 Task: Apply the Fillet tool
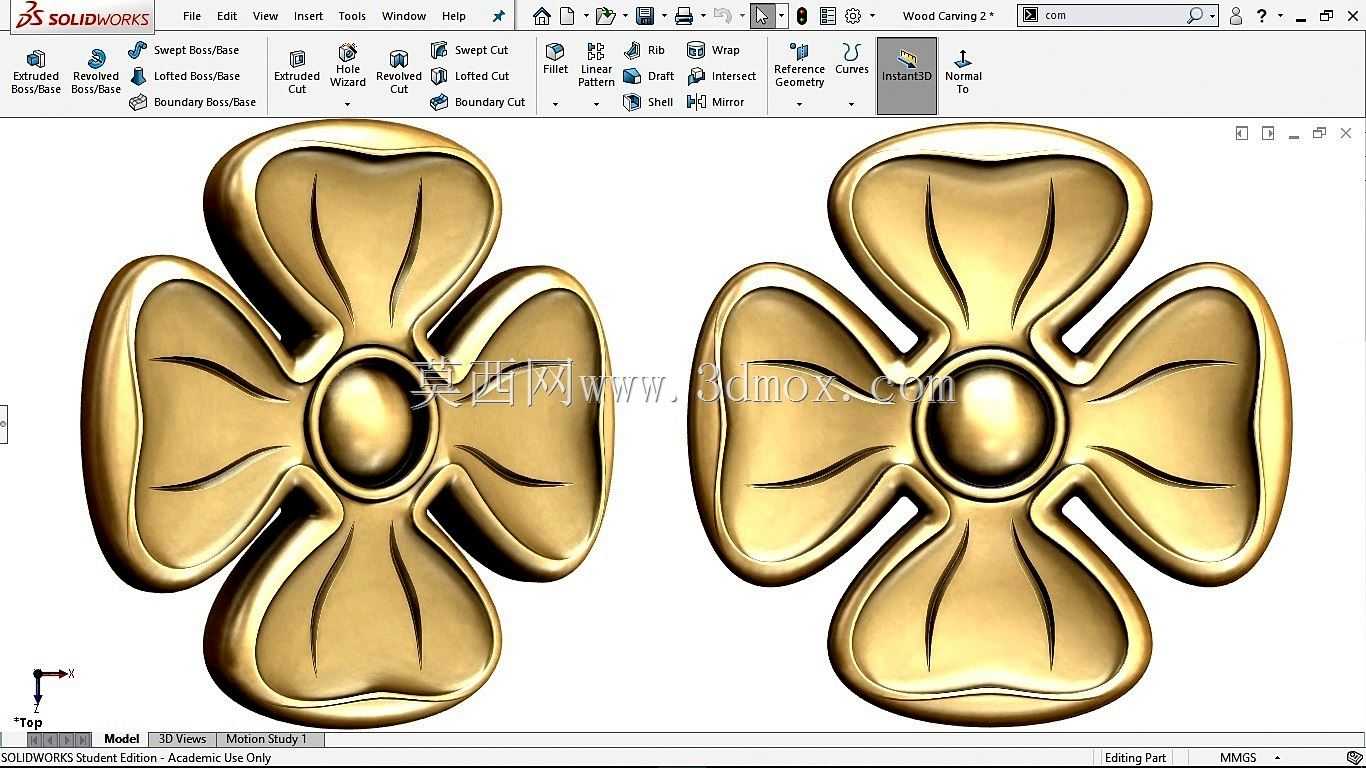coord(555,60)
